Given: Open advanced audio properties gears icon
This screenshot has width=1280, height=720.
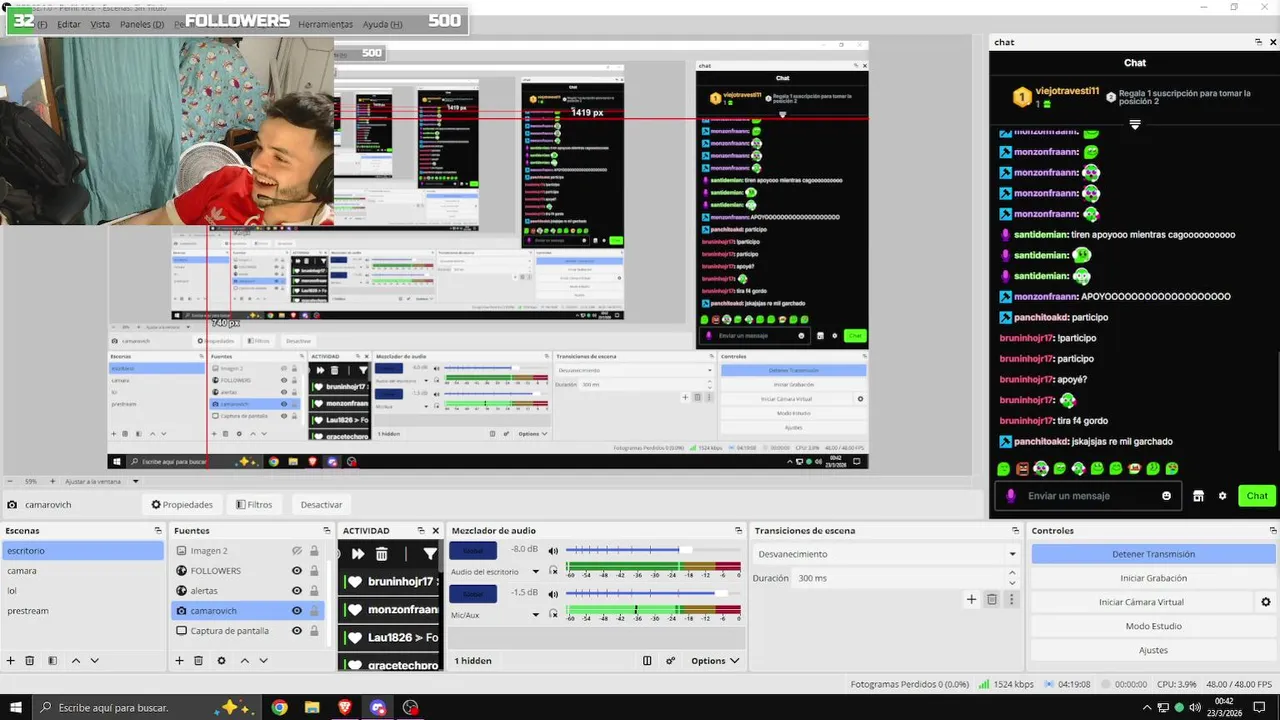Looking at the screenshot, I should tap(671, 661).
